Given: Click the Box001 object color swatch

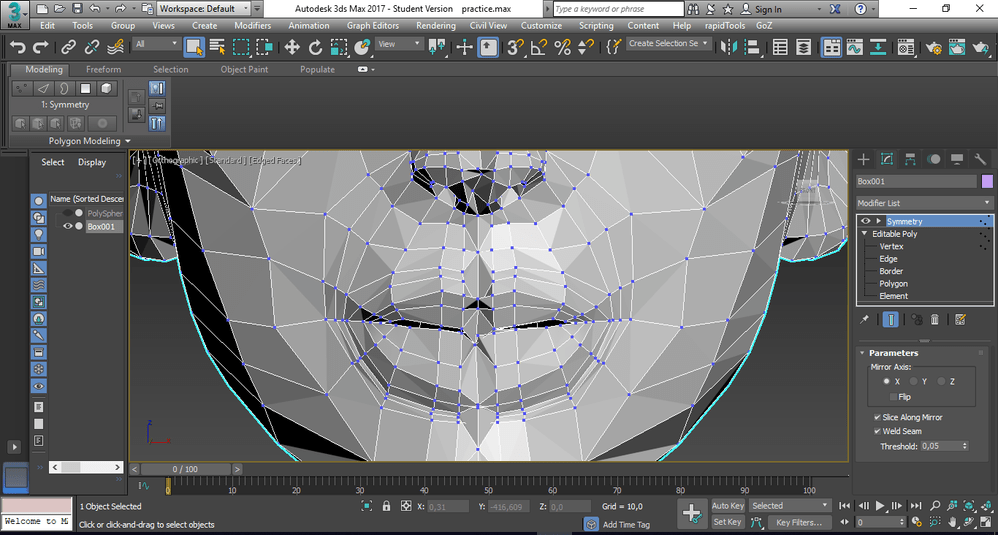Looking at the screenshot, I should [x=987, y=182].
